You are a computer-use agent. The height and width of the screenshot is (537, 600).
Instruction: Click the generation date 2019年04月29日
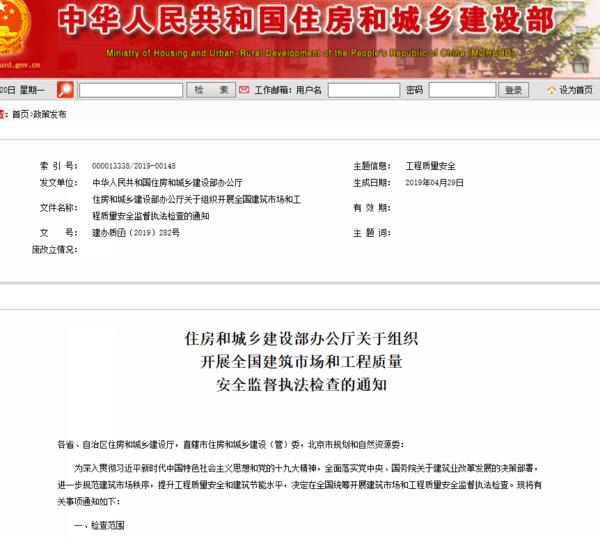pos(436,183)
